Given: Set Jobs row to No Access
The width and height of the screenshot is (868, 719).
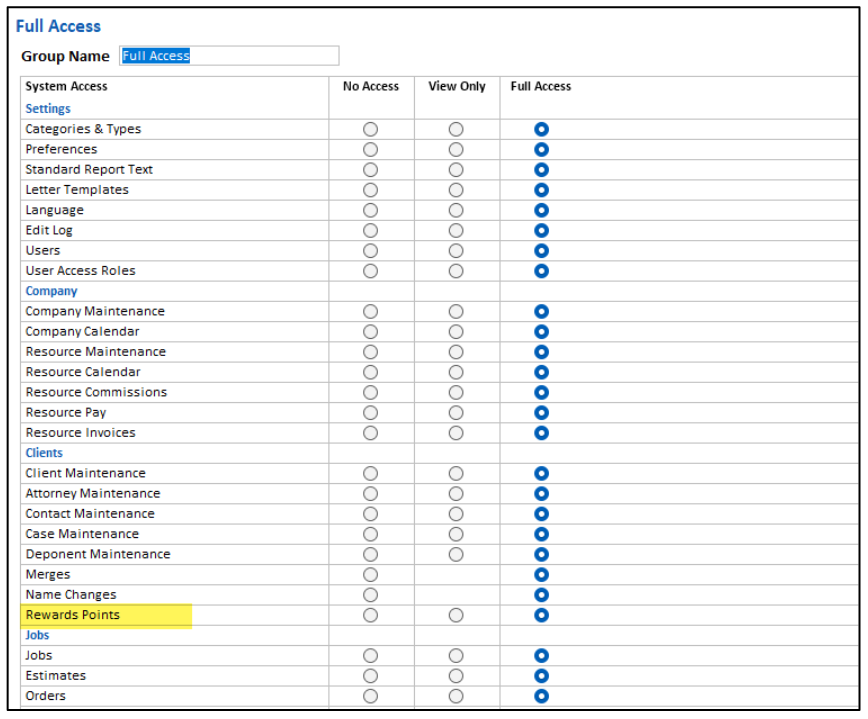Looking at the screenshot, I should (x=370, y=656).
